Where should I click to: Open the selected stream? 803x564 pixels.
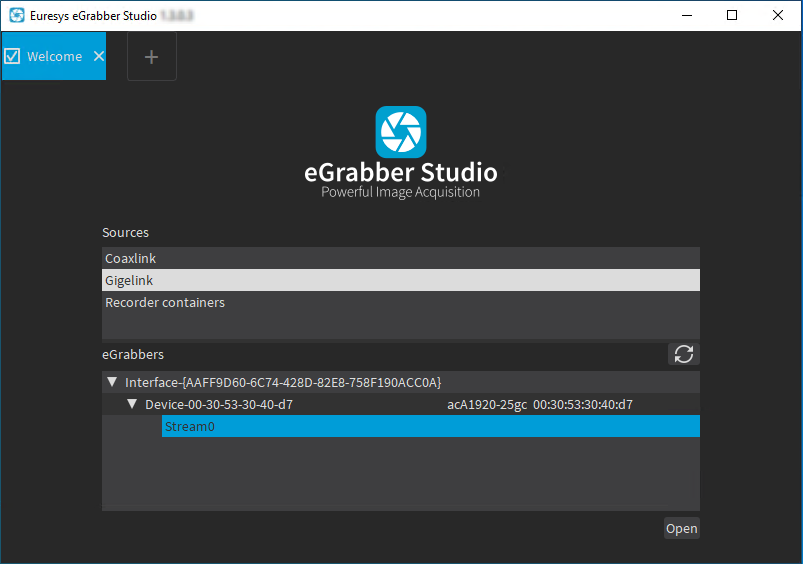[x=682, y=528]
